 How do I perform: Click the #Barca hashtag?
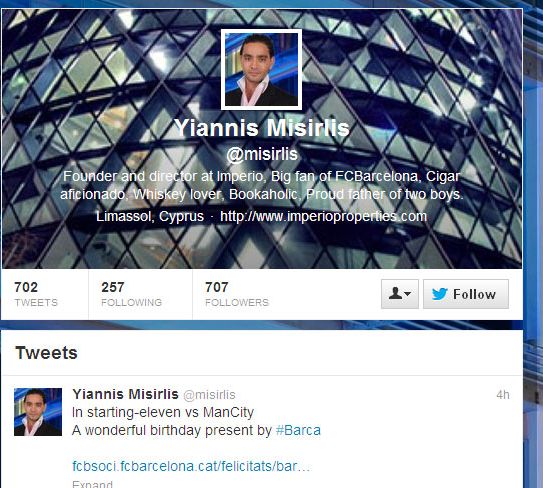[x=298, y=431]
